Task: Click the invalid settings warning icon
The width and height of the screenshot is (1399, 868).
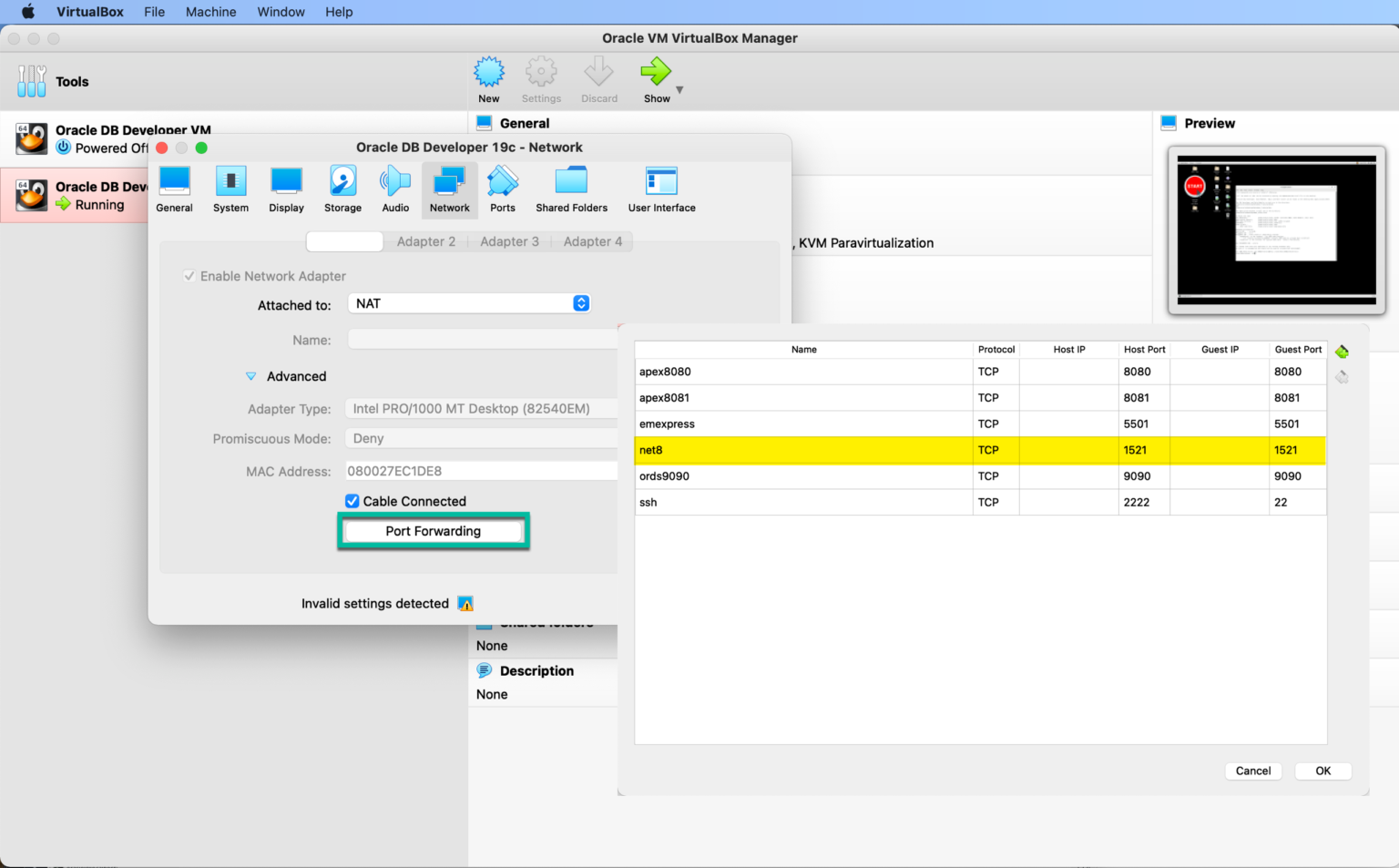Action: click(x=465, y=604)
